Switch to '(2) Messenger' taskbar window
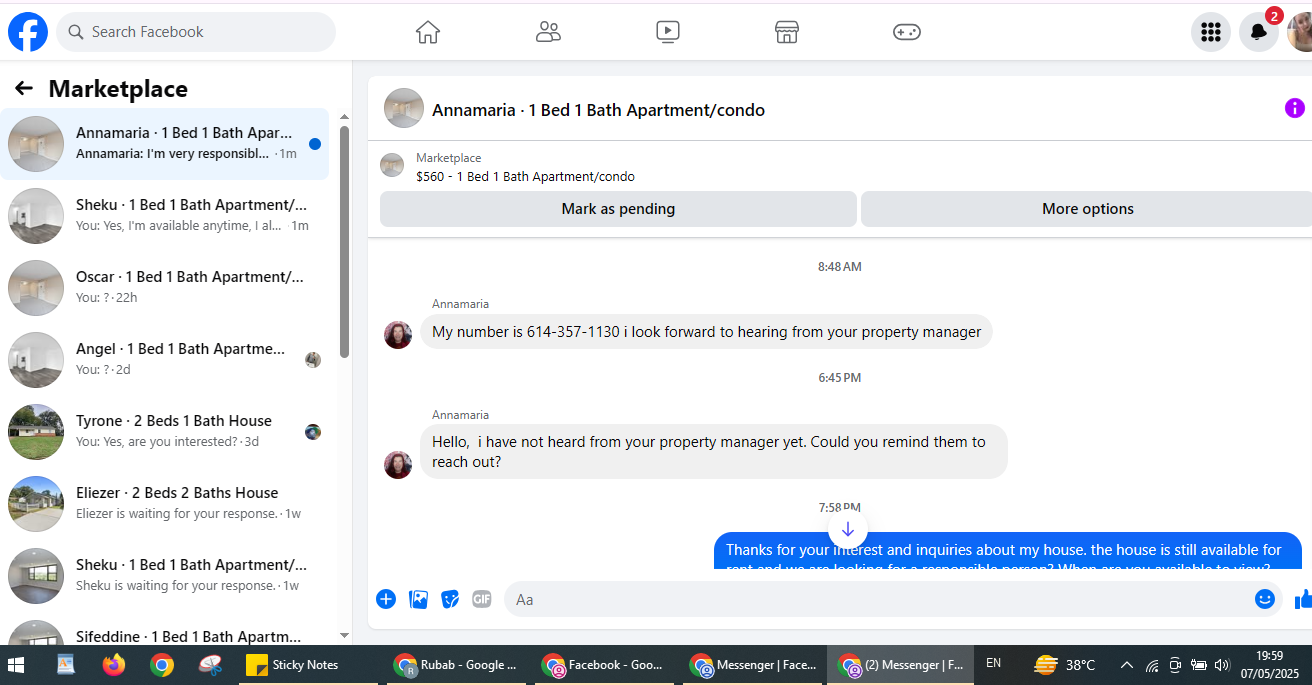 pyautogui.click(x=900, y=665)
